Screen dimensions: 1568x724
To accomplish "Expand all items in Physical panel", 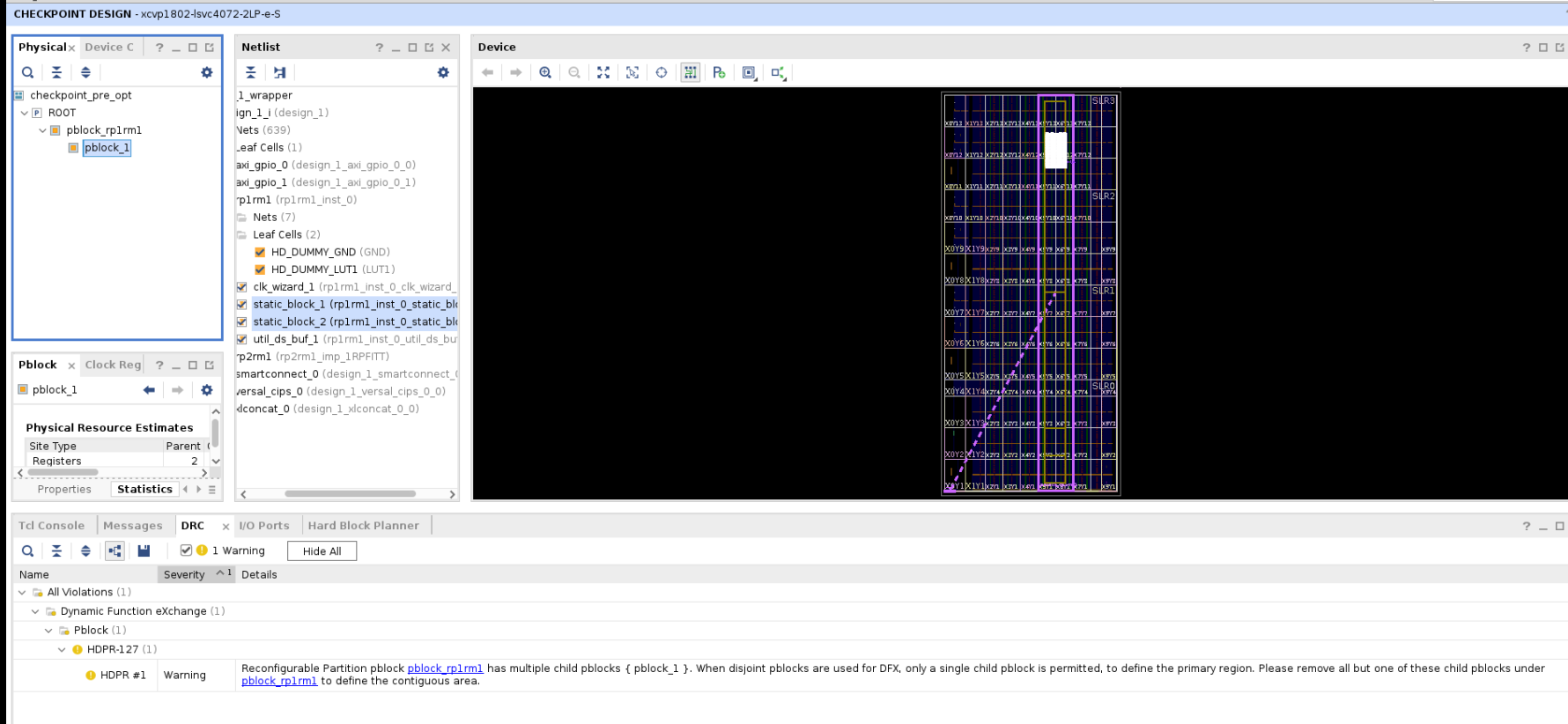I will pos(85,72).
